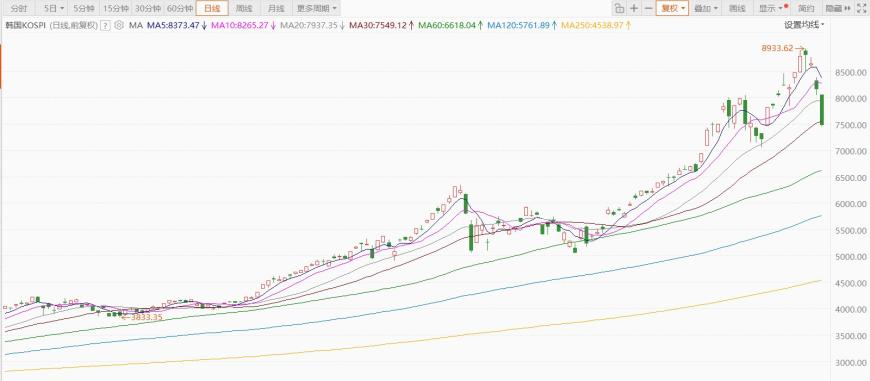Click the 画线 drawing tool button
870x381 pixels.
click(x=737, y=8)
